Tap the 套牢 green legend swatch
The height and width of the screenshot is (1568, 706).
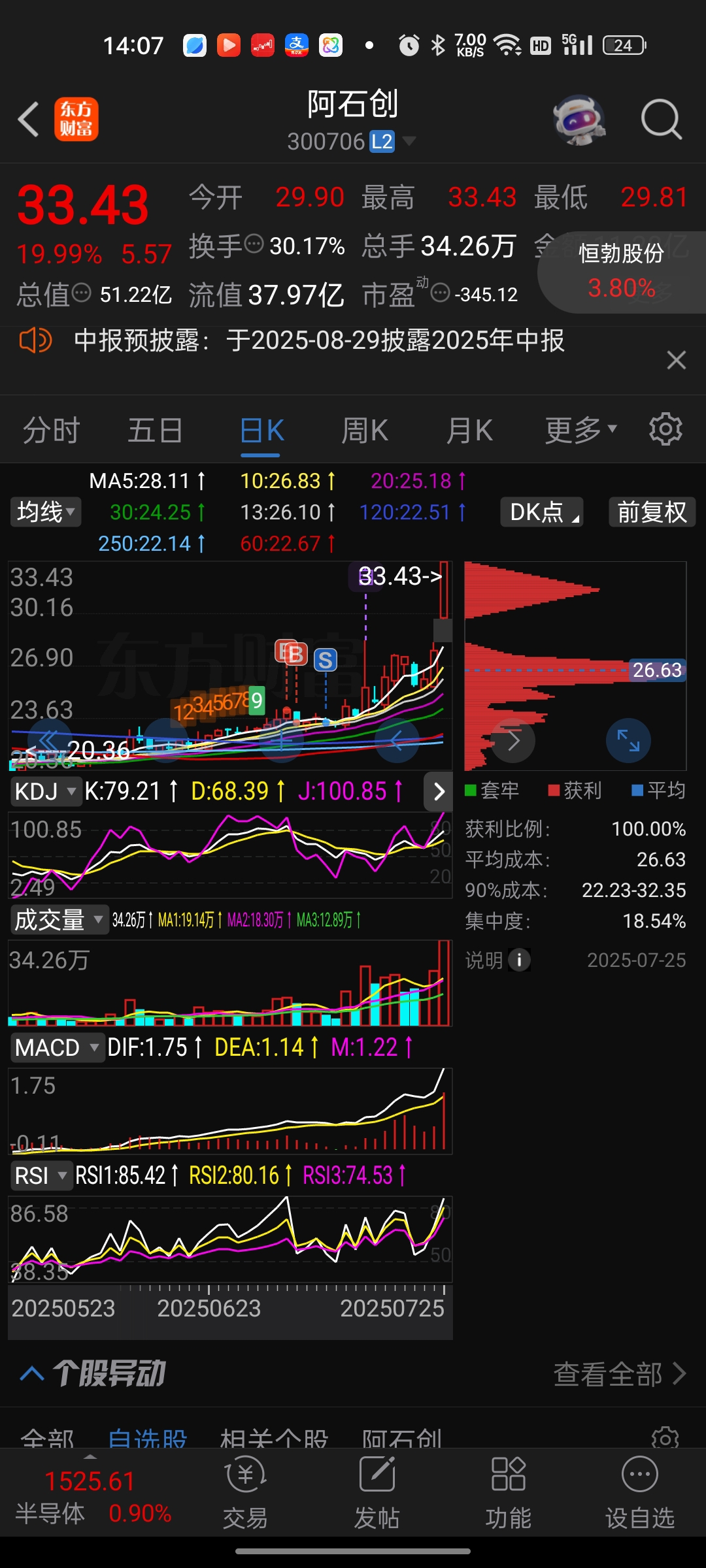pos(470,791)
